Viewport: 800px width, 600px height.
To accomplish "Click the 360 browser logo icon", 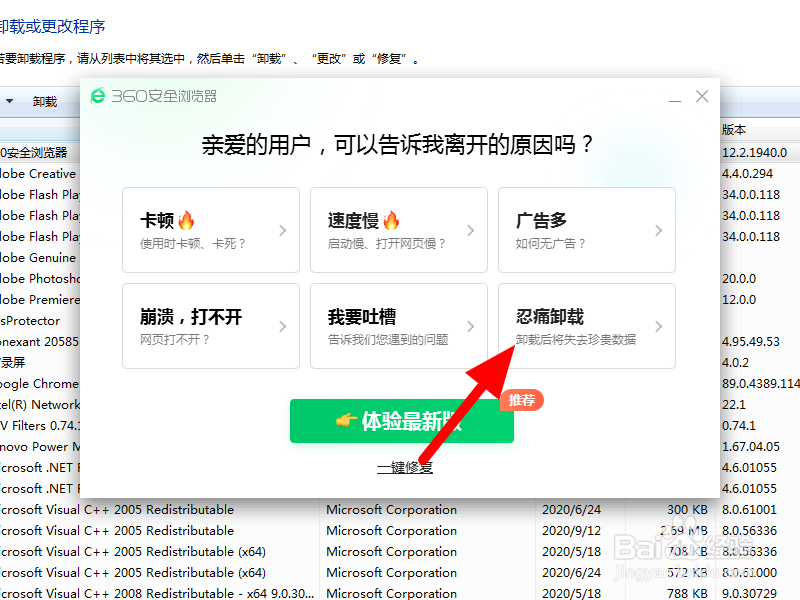I will click(x=97, y=96).
